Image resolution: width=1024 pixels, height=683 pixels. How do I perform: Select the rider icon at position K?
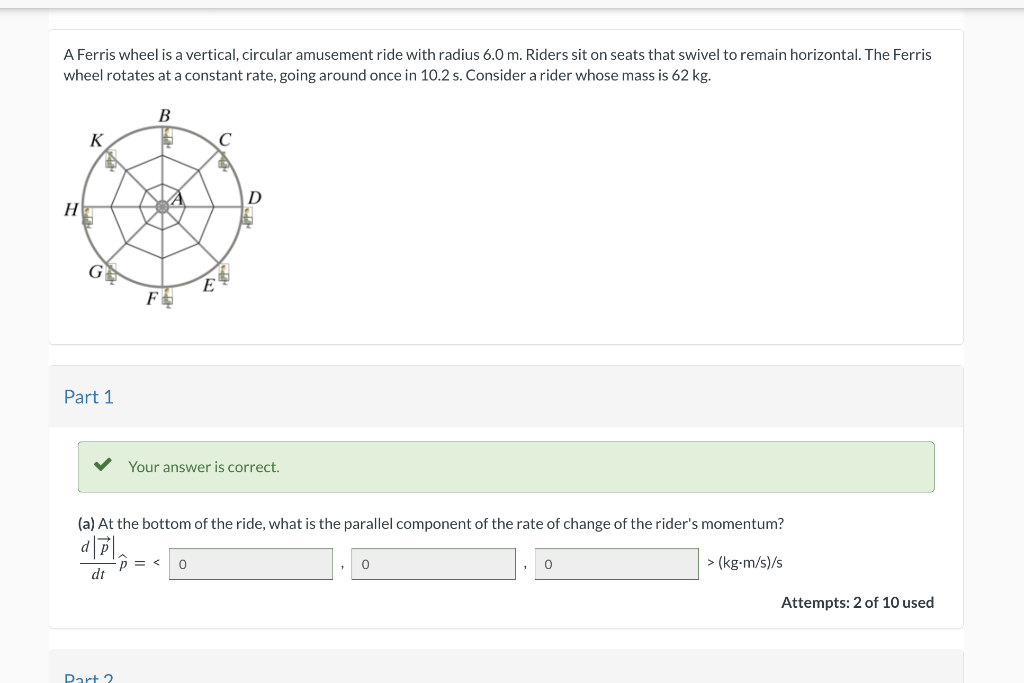click(110, 161)
